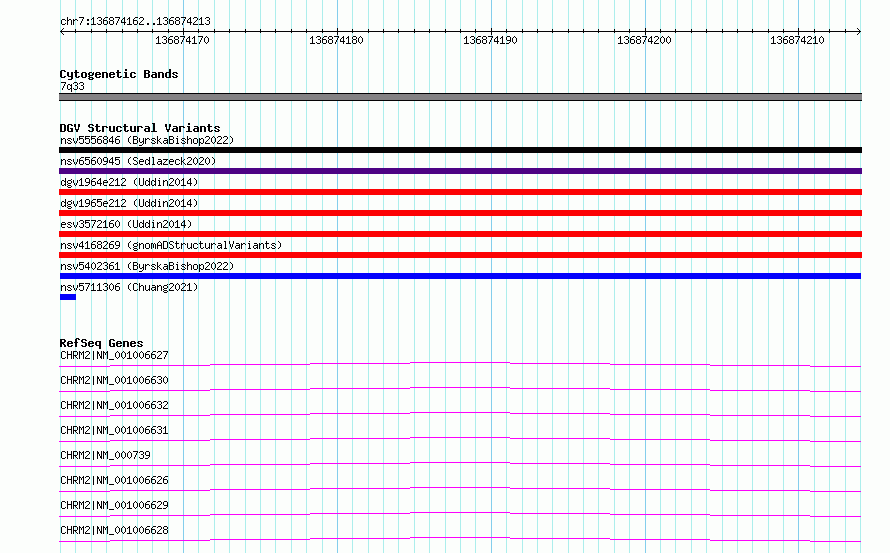Click the red nsv4168269 variant bar
Image resolution: width=890 pixels, height=553 pixels.
click(460, 255)
